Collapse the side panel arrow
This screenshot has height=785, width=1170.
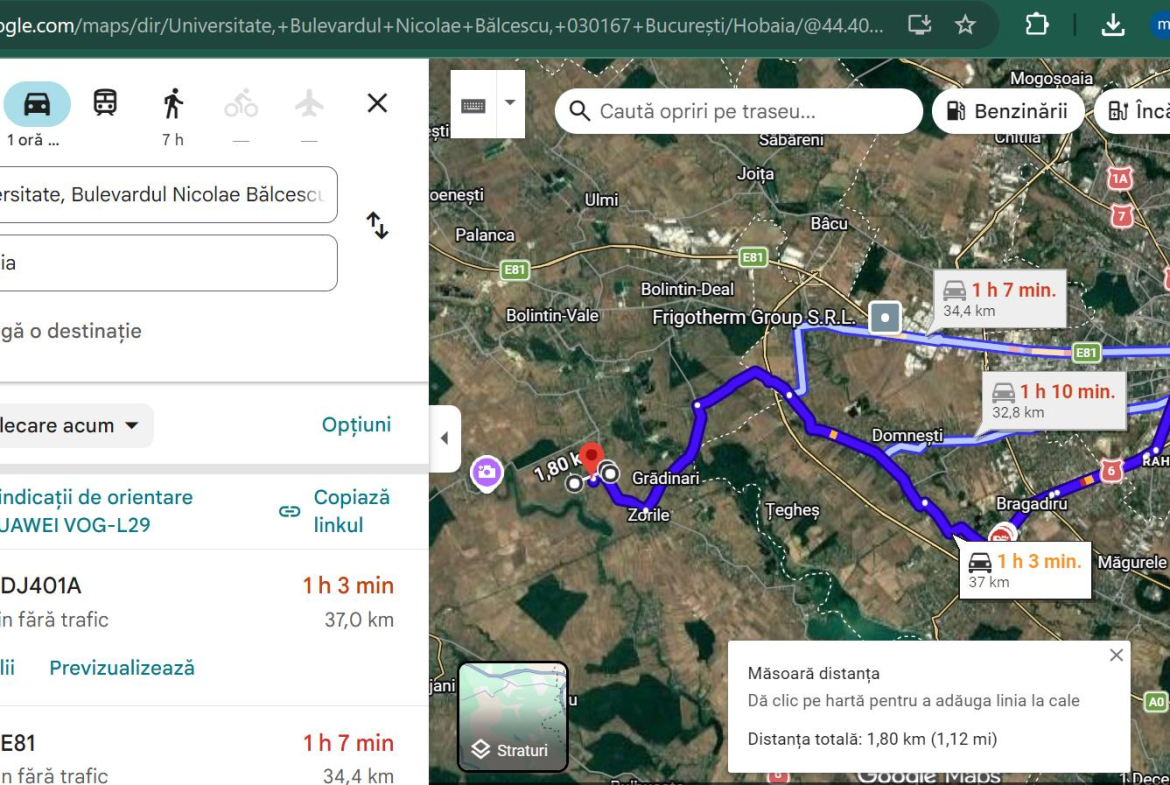click(x=445, y=438)
